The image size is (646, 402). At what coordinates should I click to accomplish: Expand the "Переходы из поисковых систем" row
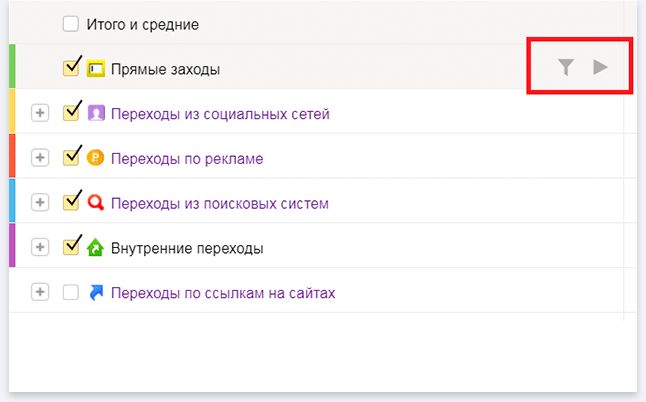(40, 203)
